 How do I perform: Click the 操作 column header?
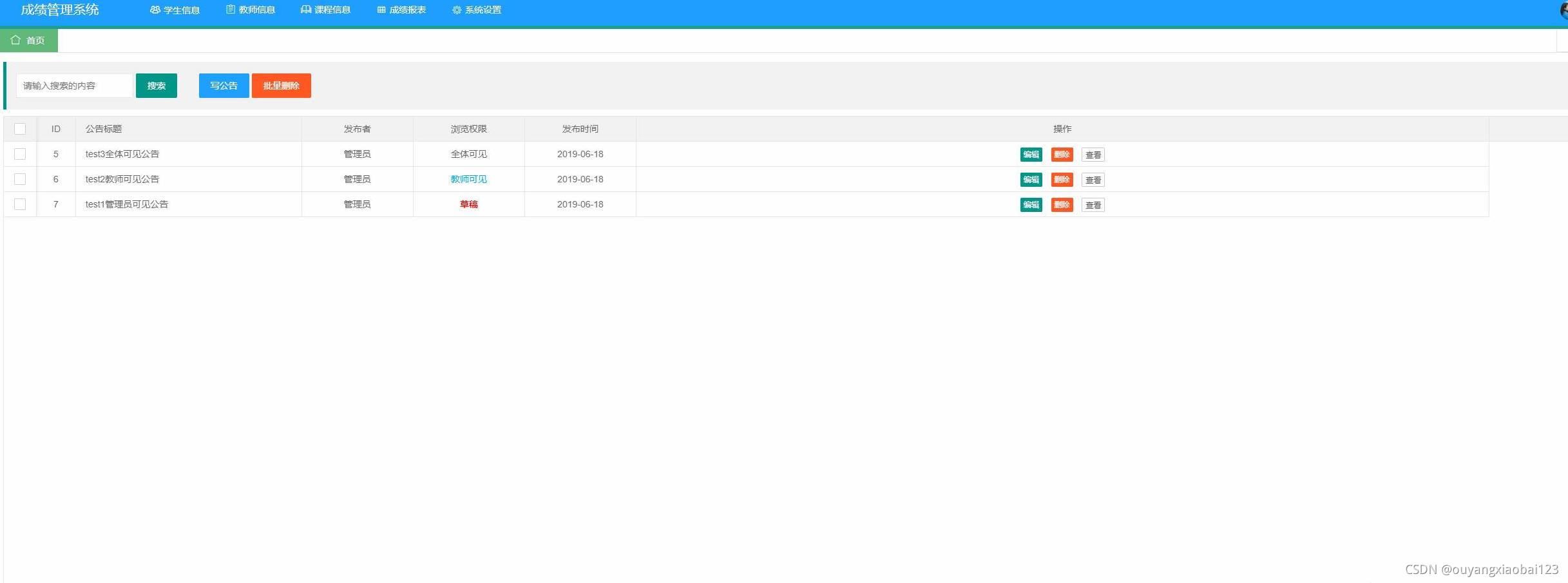[x=1062, y=129]
